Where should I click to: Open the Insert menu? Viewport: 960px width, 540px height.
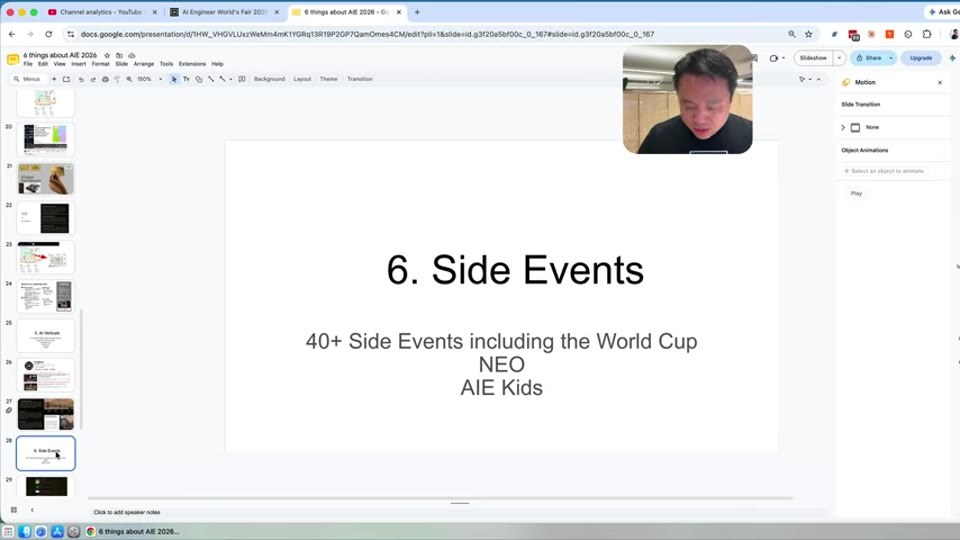78,64
